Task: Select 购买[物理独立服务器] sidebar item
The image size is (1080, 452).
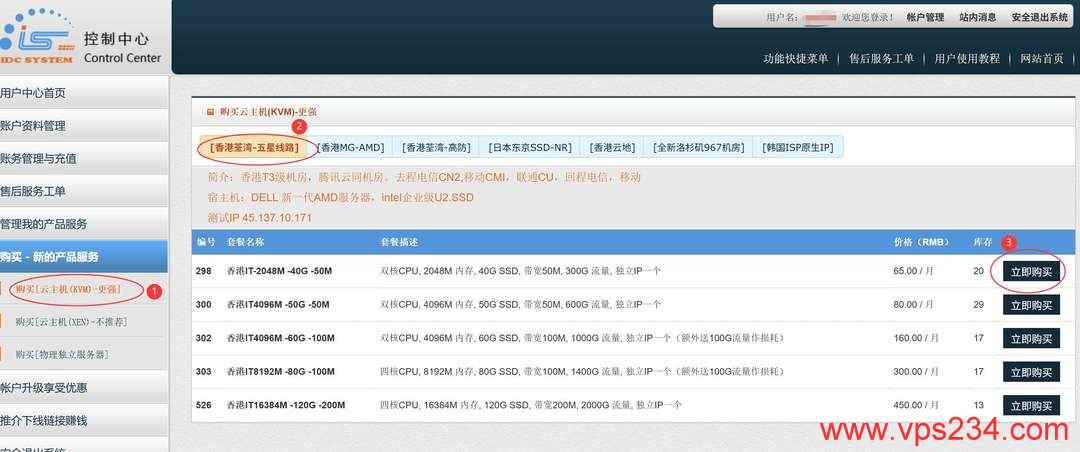Action: 76,354
